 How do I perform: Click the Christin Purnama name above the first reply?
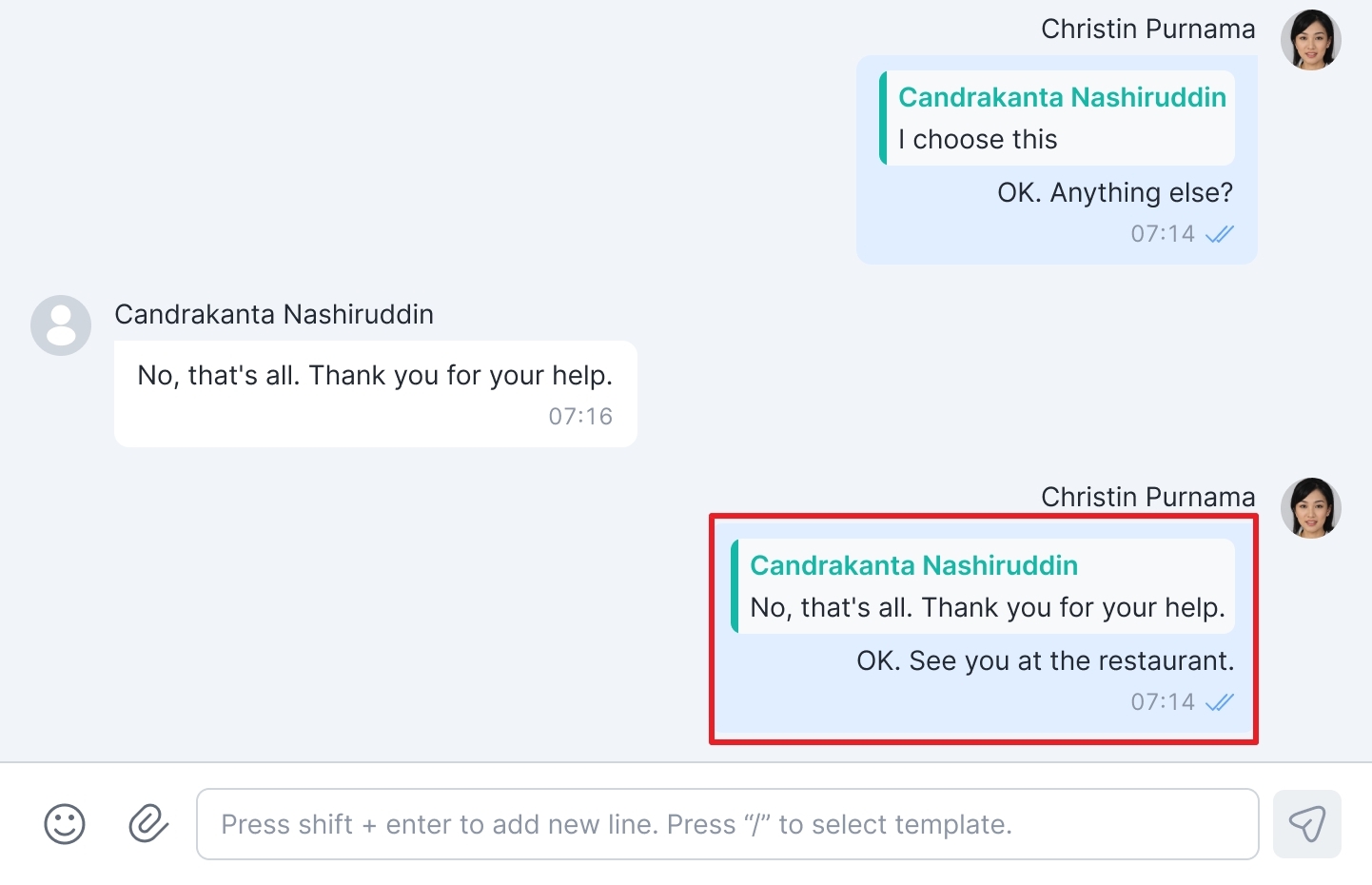click(x=1148, y=29)
